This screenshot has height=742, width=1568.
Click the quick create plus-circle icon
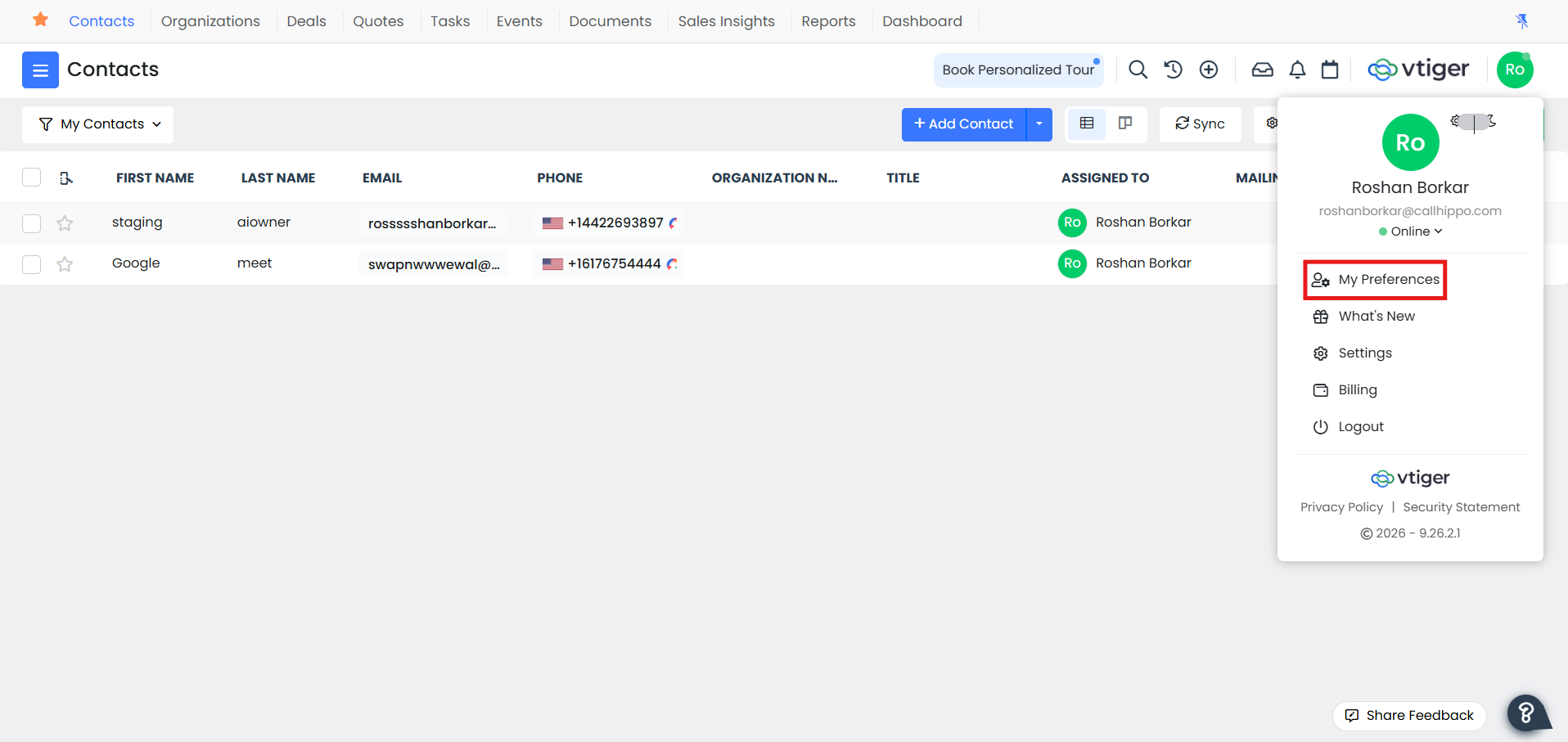pyautogui.click(x=1209, y=70)
